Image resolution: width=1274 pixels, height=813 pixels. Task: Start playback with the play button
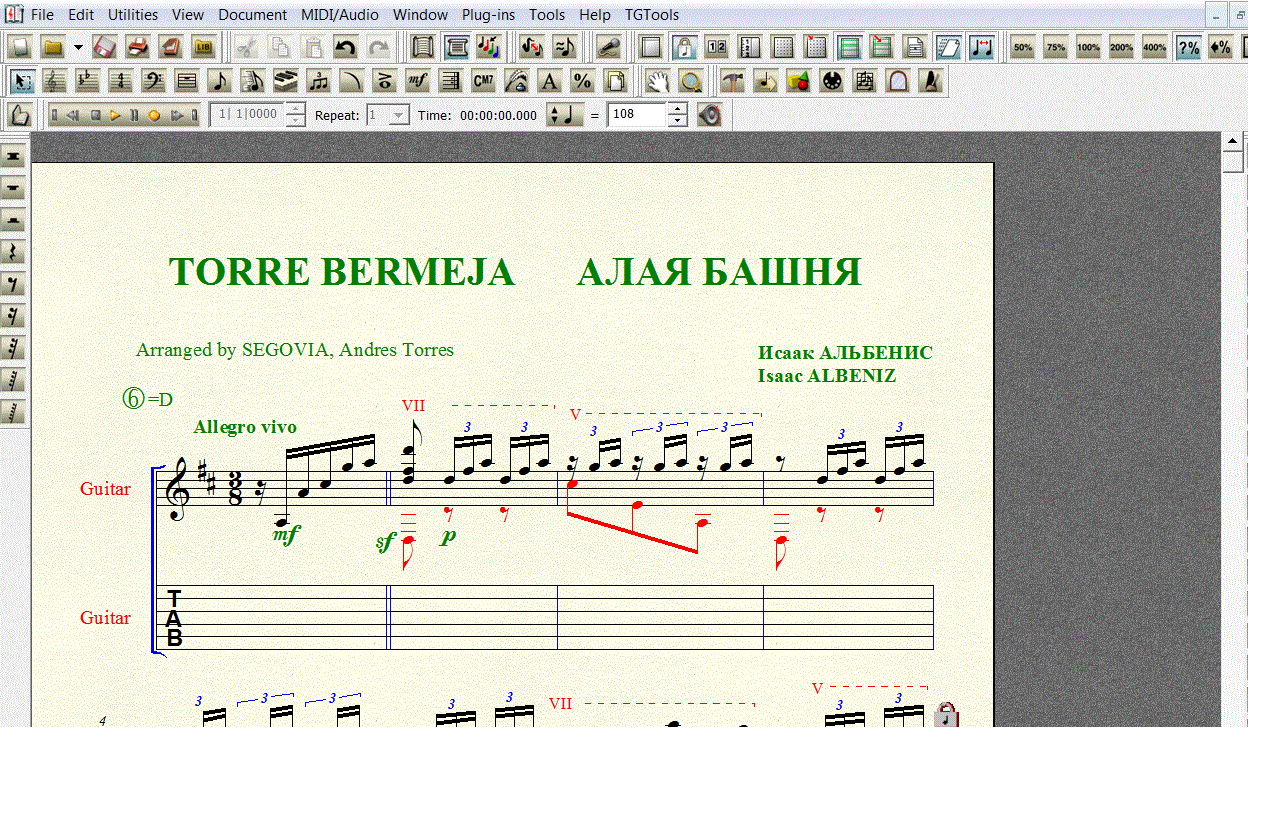115,115
